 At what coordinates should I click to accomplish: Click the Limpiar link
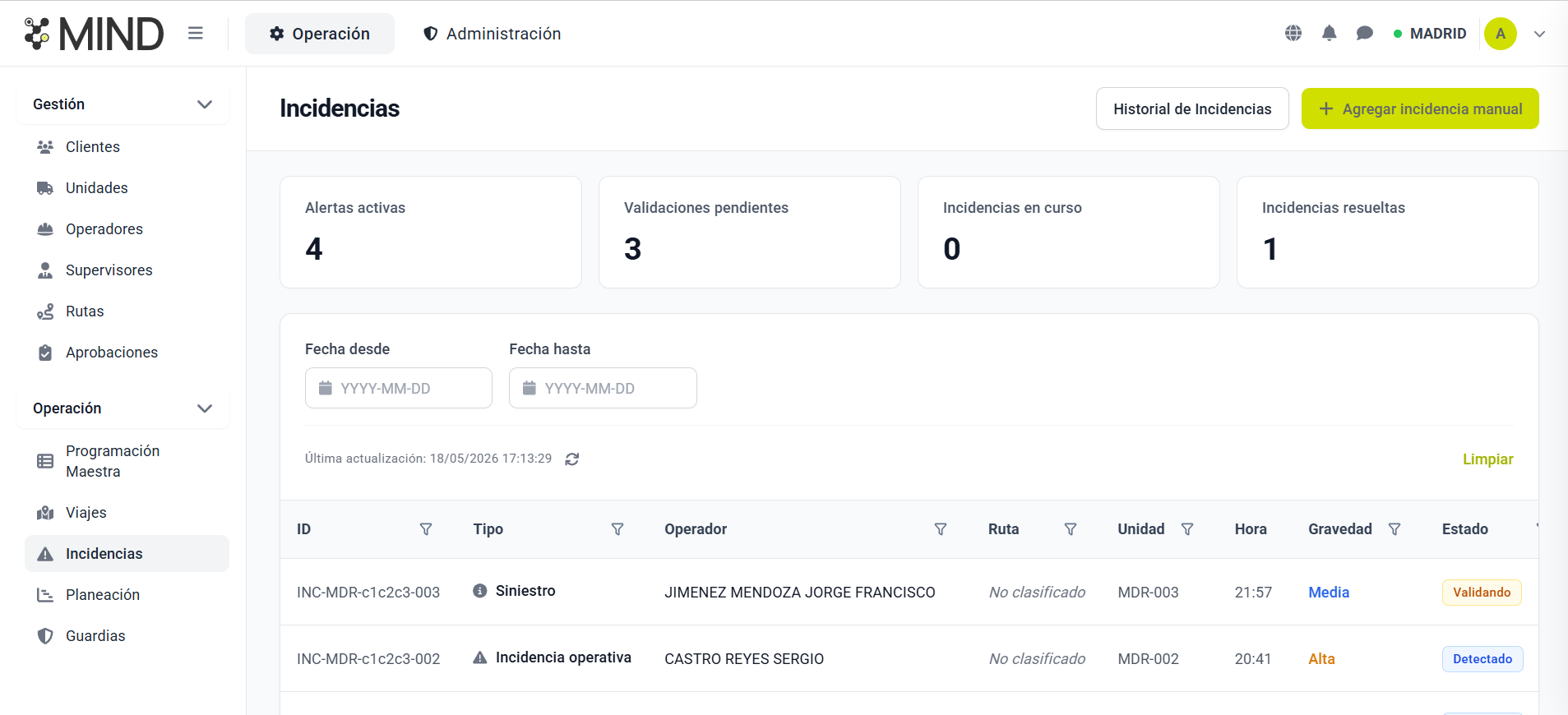tap(1487, 459)
